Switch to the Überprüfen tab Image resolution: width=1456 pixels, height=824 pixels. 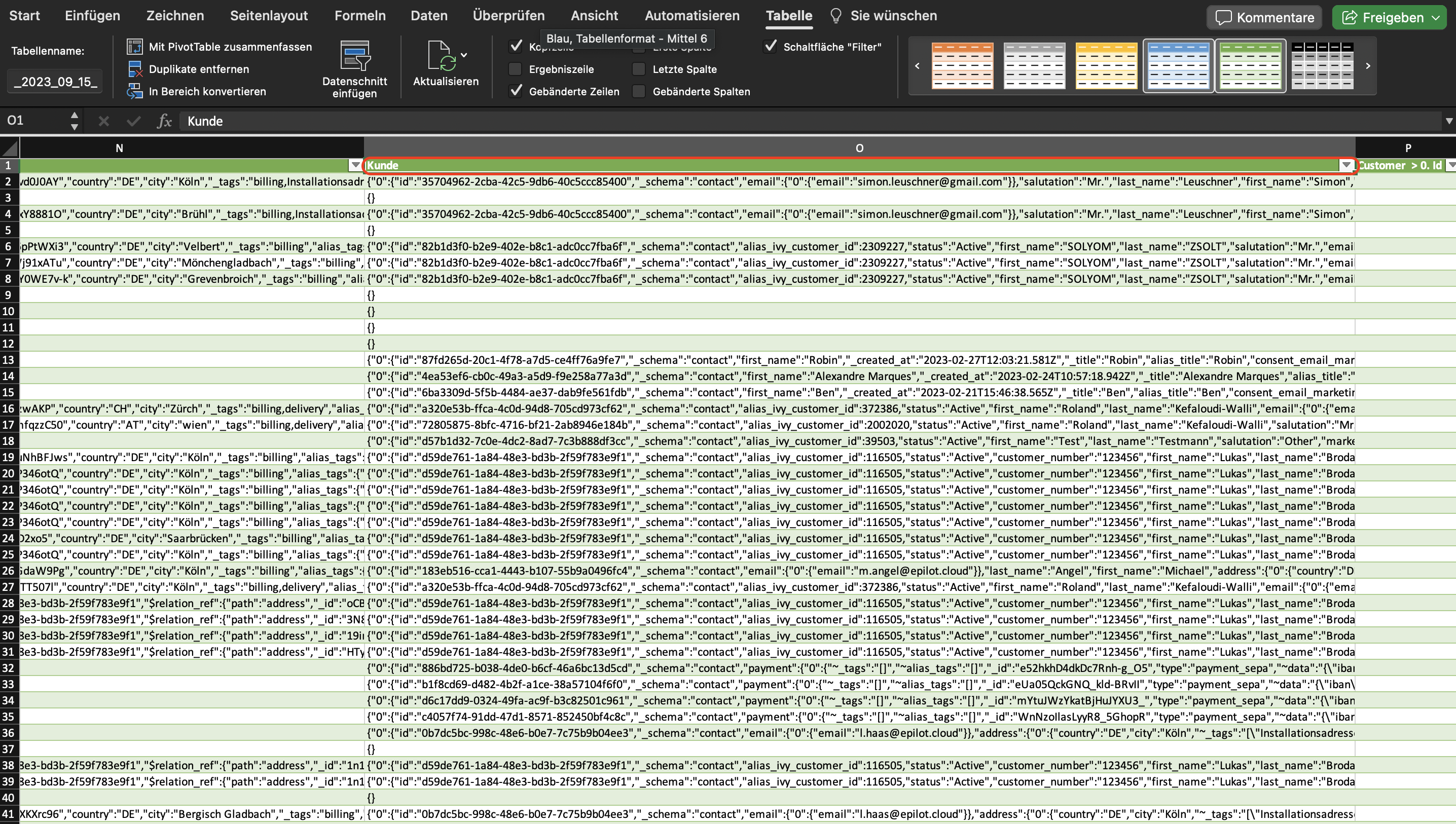tap(508, 16)
